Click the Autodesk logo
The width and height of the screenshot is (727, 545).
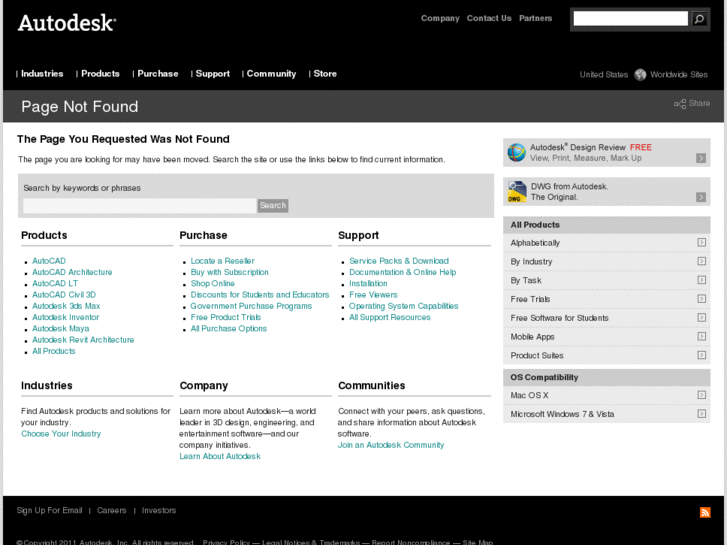point(67,23)
